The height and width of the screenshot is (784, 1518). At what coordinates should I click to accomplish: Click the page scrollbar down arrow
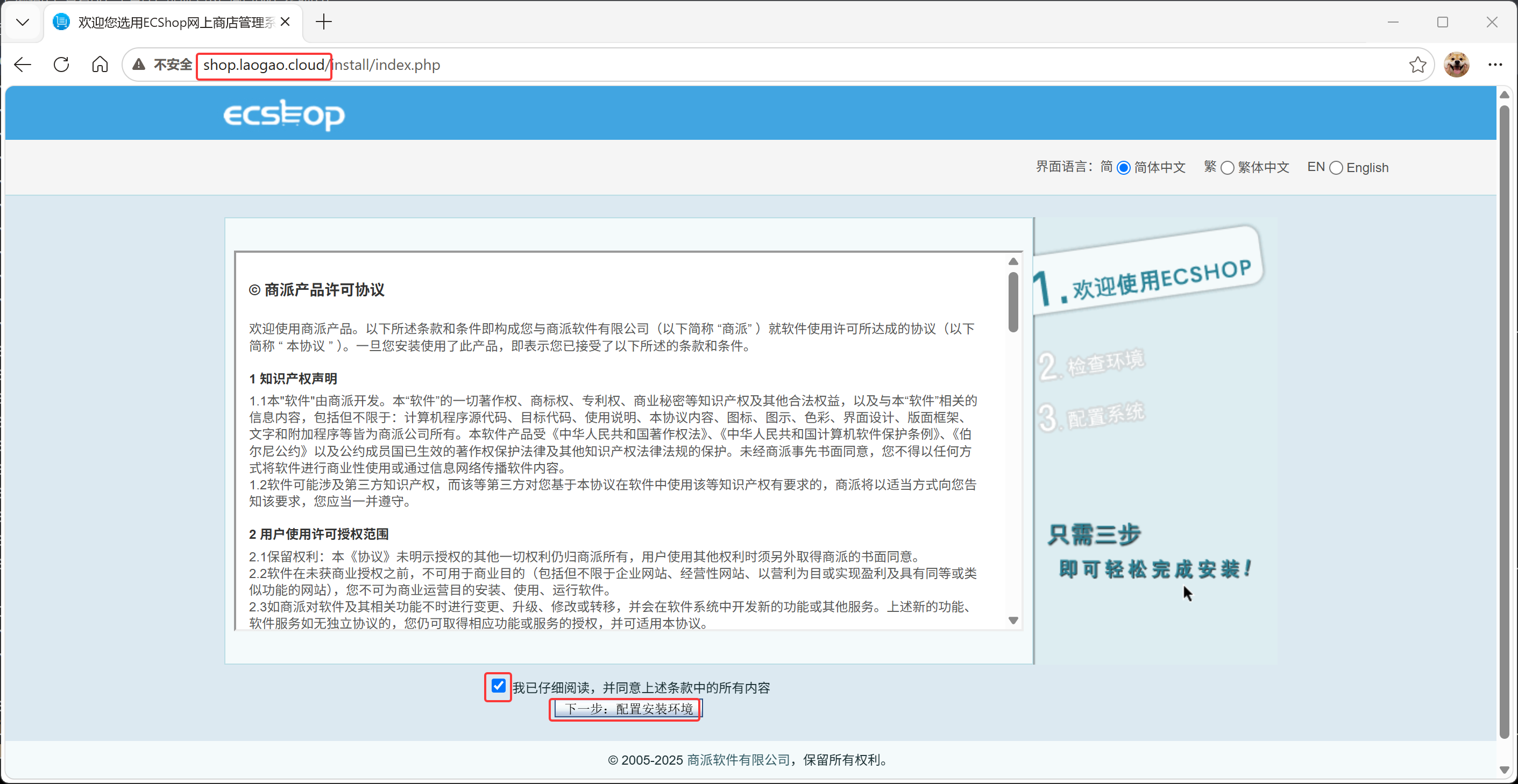coord(1505,770)
